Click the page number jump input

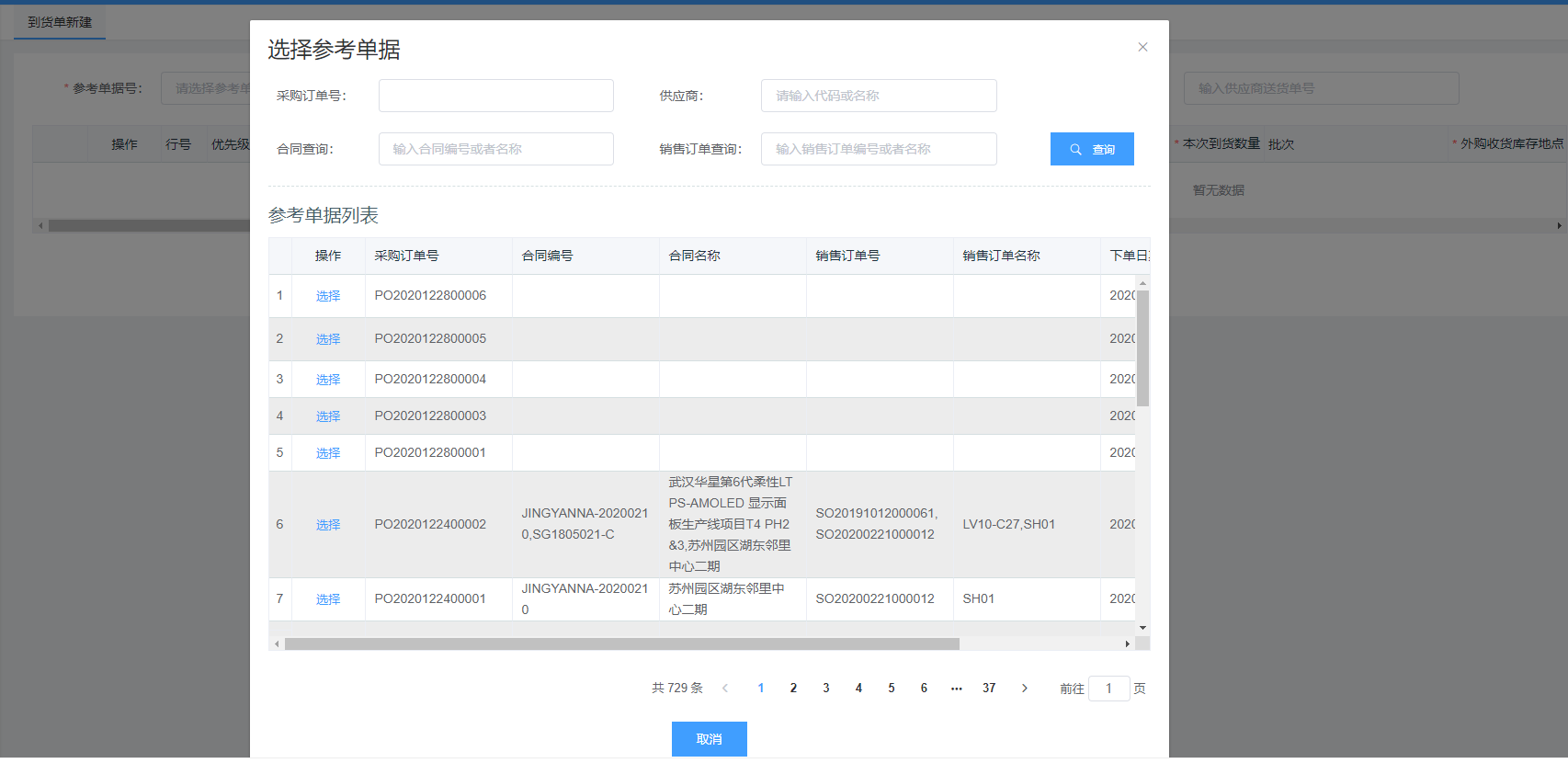coord(1108,689)
